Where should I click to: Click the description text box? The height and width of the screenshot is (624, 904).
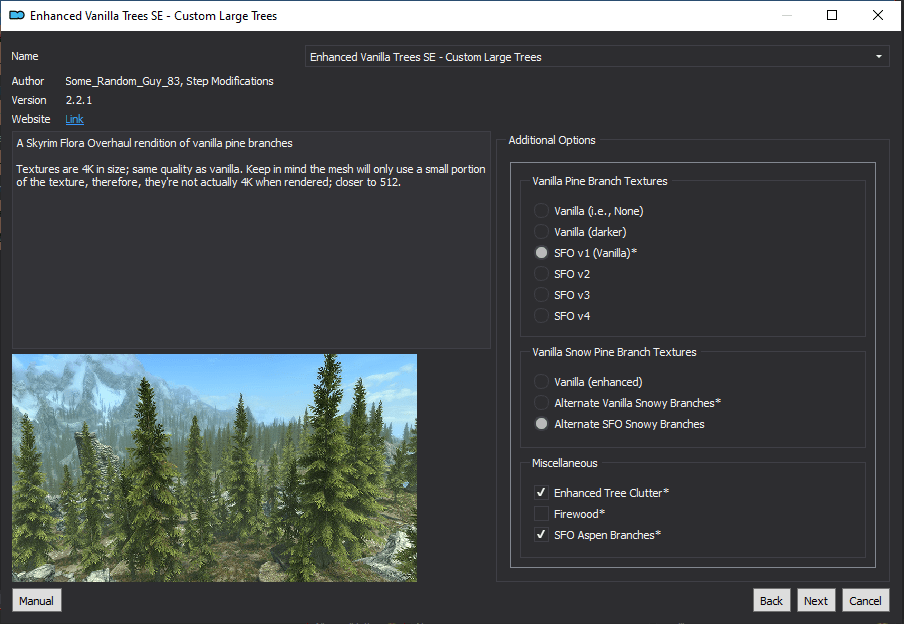click(x=251, y=240)
